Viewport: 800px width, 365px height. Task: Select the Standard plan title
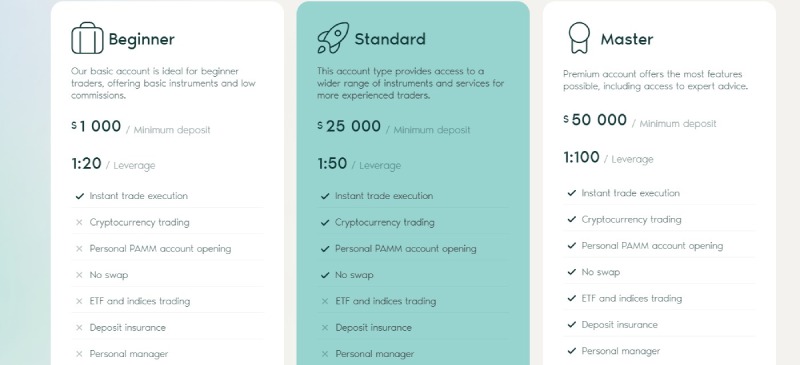click(x=390, y=39)
